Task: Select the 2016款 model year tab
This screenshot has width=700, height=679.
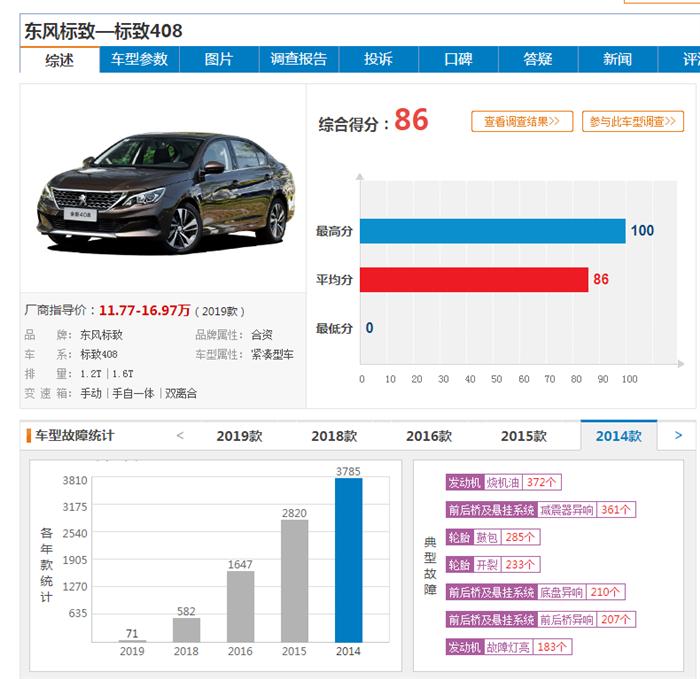Action: click(x=429, y=436)
